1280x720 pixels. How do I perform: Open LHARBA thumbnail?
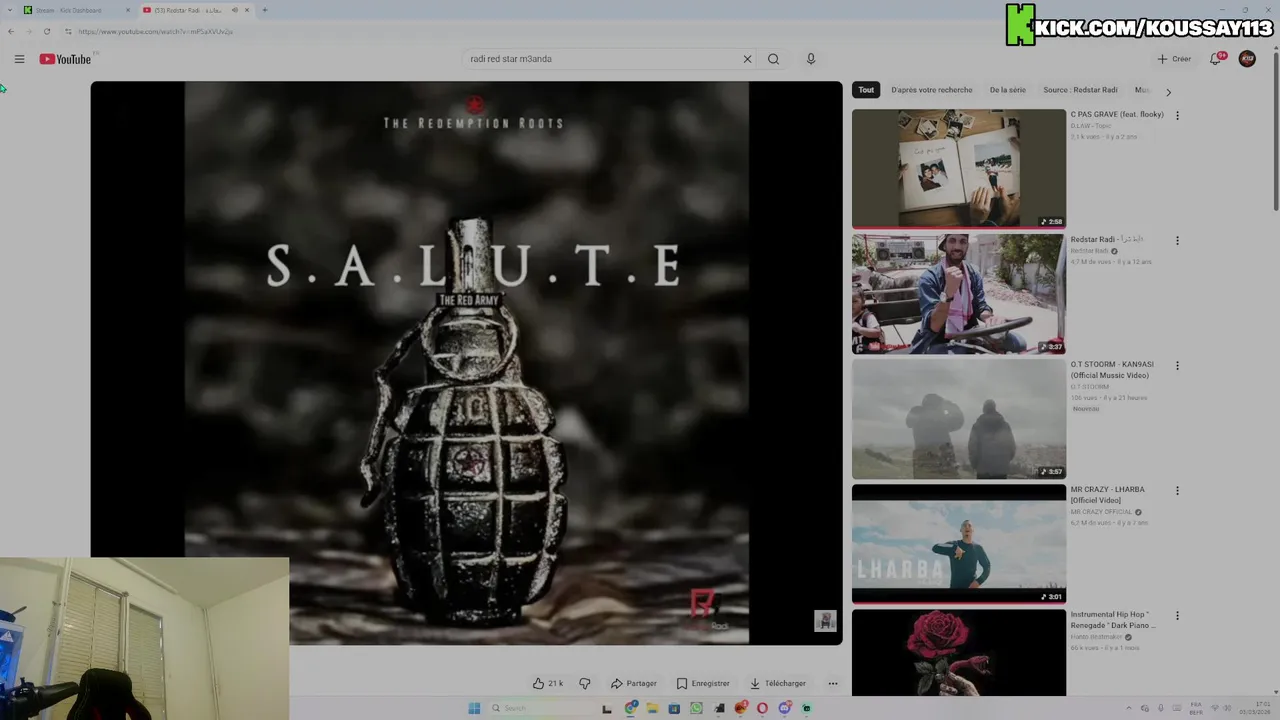(x=959, y=544)
